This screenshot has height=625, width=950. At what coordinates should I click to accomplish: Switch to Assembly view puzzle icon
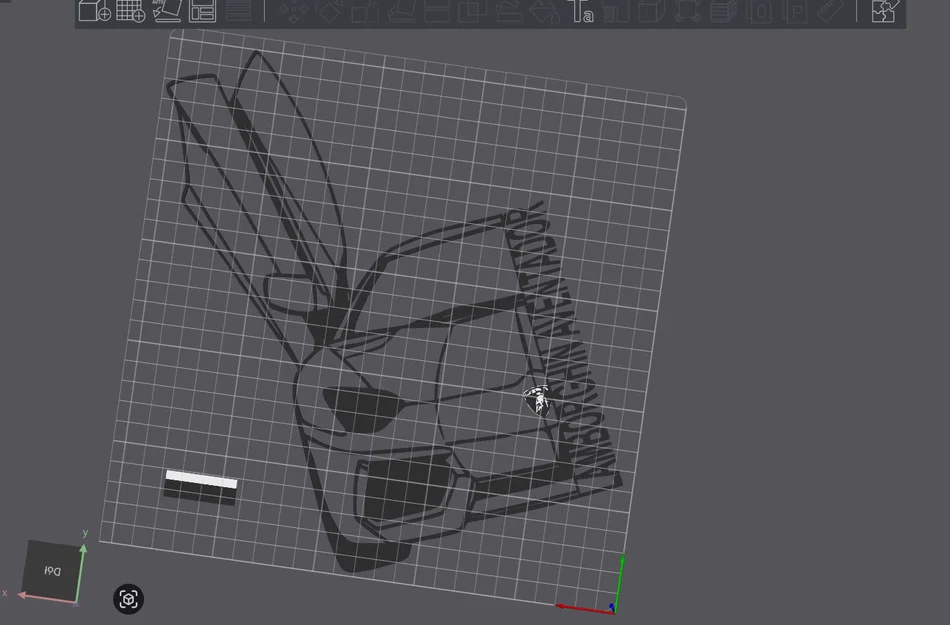tap(883, 10)
